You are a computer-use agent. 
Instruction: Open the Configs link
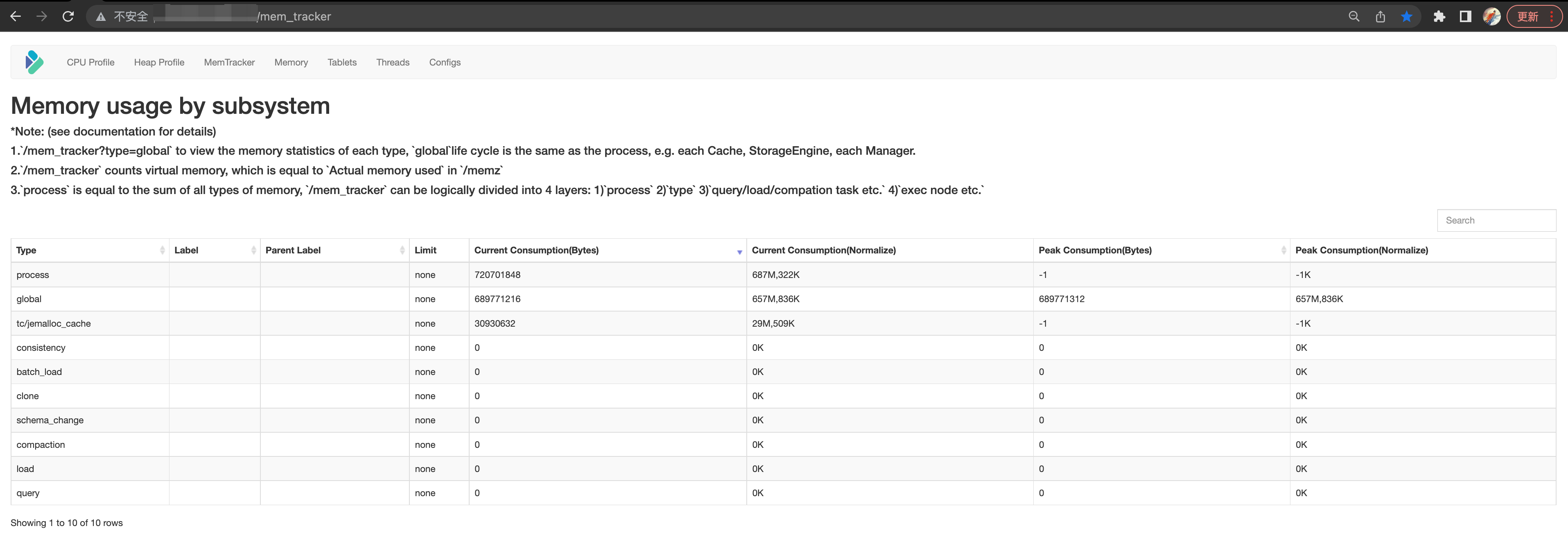(x=444, y=62)
